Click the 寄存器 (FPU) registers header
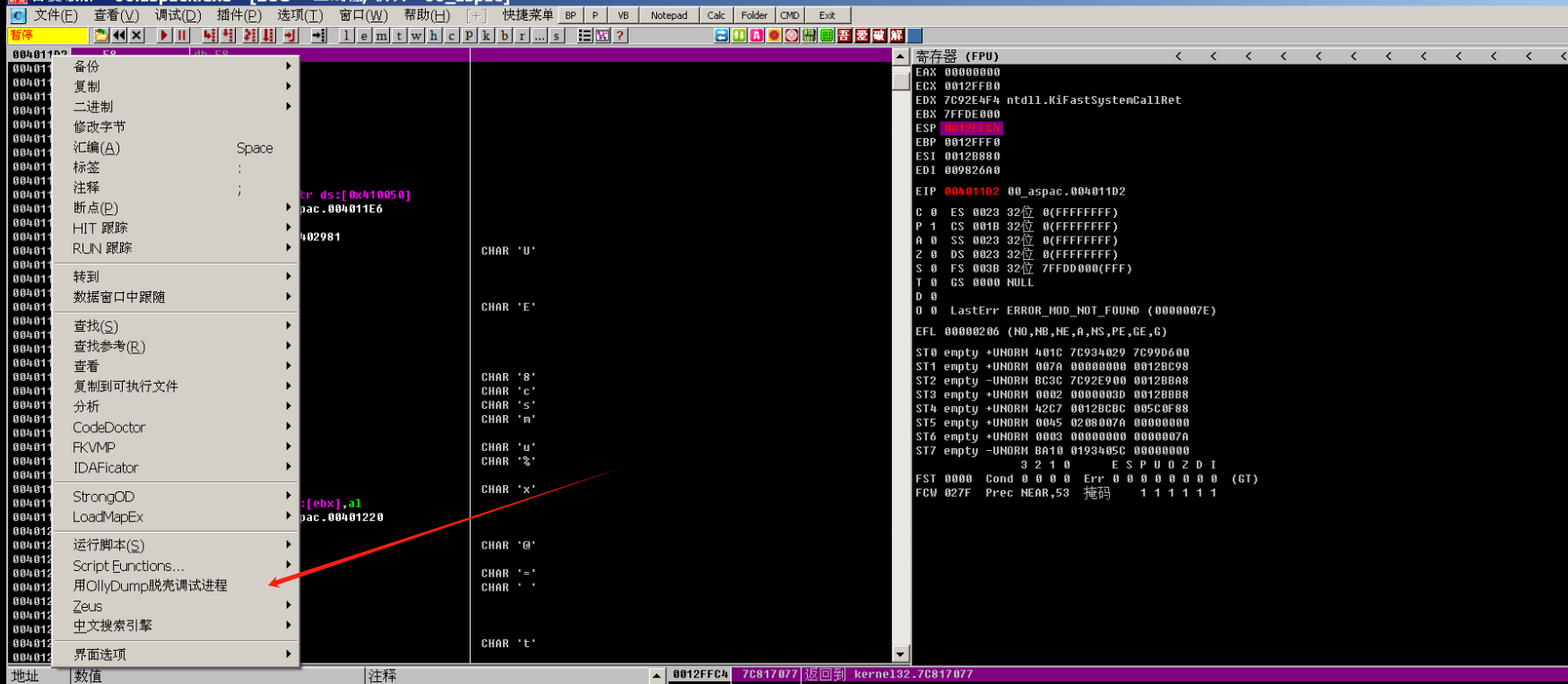 [957, 56]
